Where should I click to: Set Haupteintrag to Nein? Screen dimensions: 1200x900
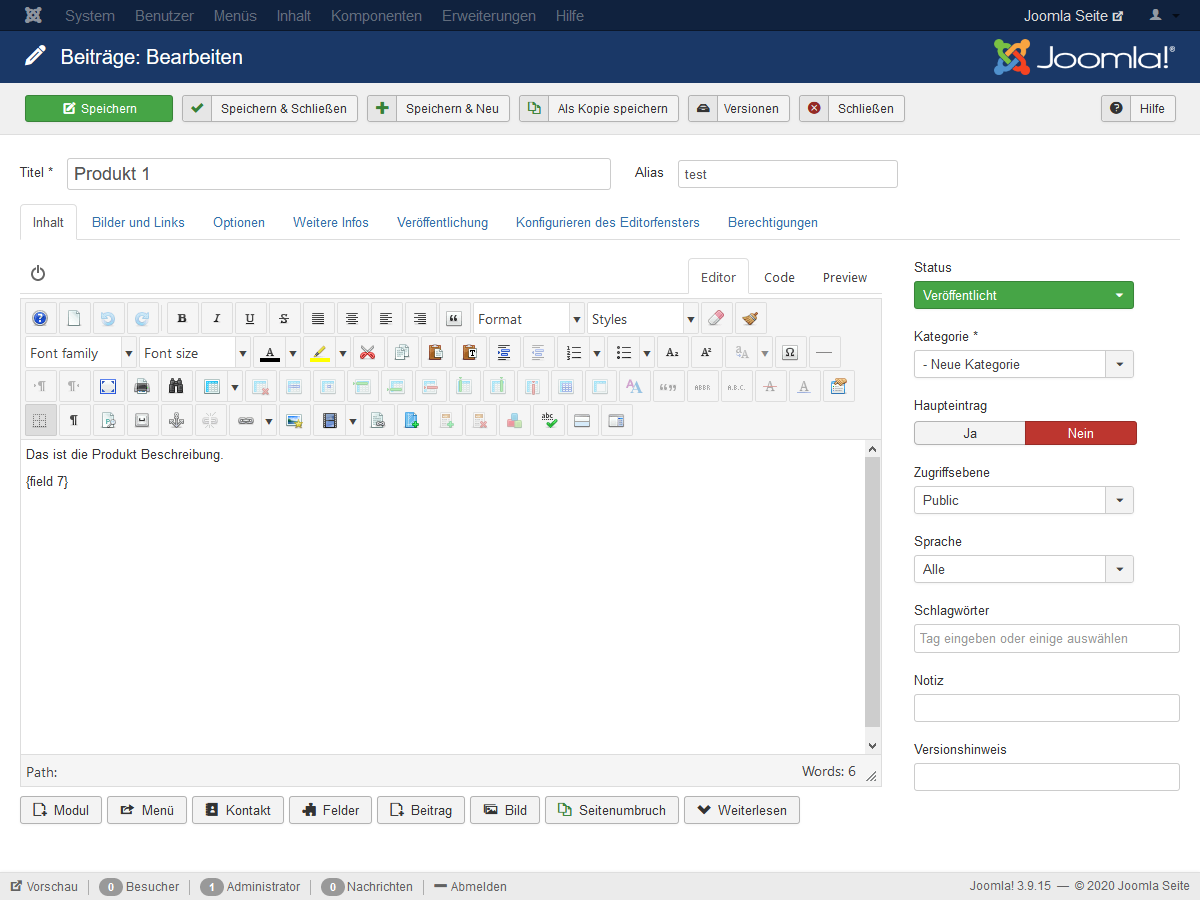[1081, 433]
